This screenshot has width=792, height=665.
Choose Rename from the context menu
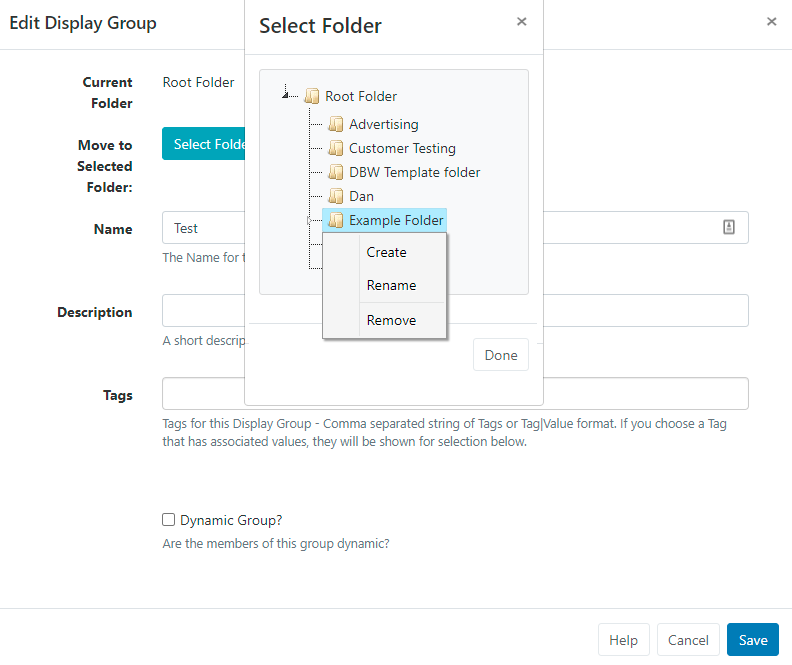click(391, 285)
